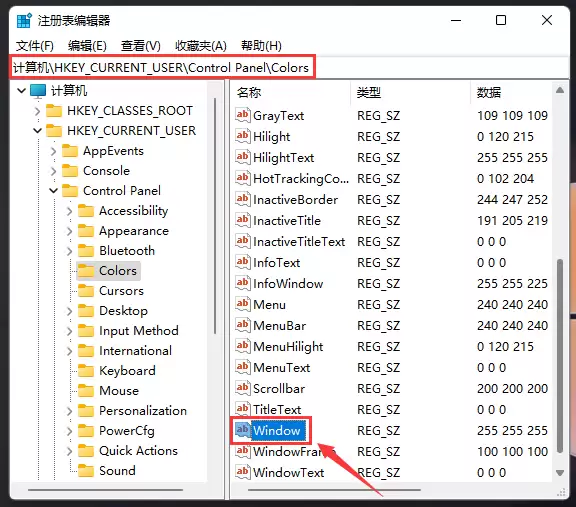The image size is (576, 507).
Task: Expand HKEY_CLASSES_ROOT tree node
Action: pos(37,111)
